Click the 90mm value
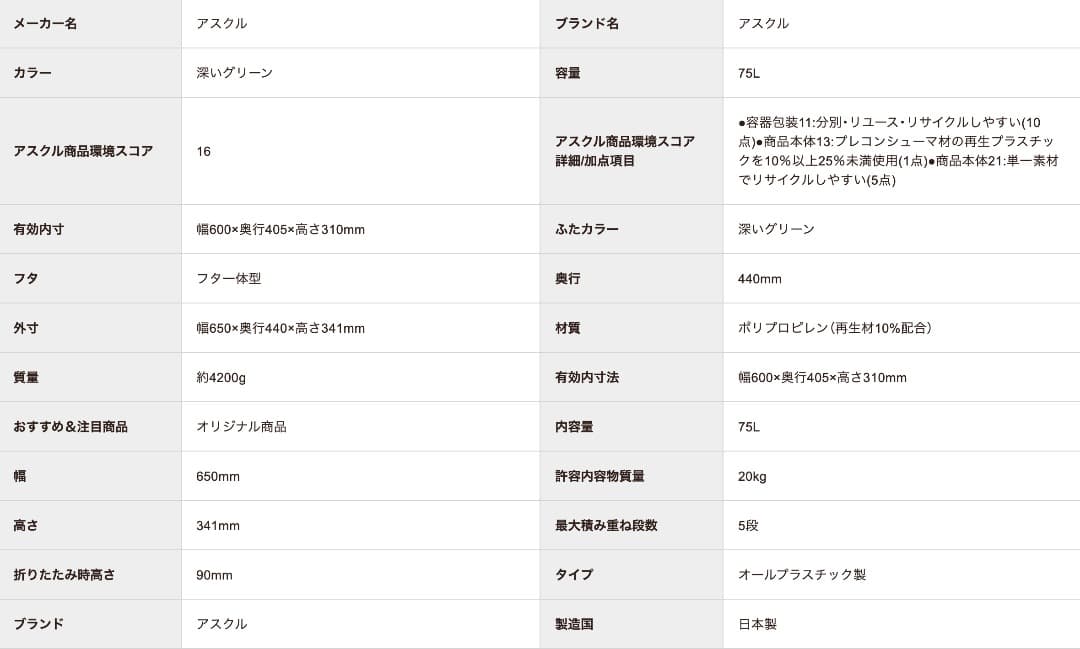Screen dimensions: 1080x649 [x=214, y=575]
